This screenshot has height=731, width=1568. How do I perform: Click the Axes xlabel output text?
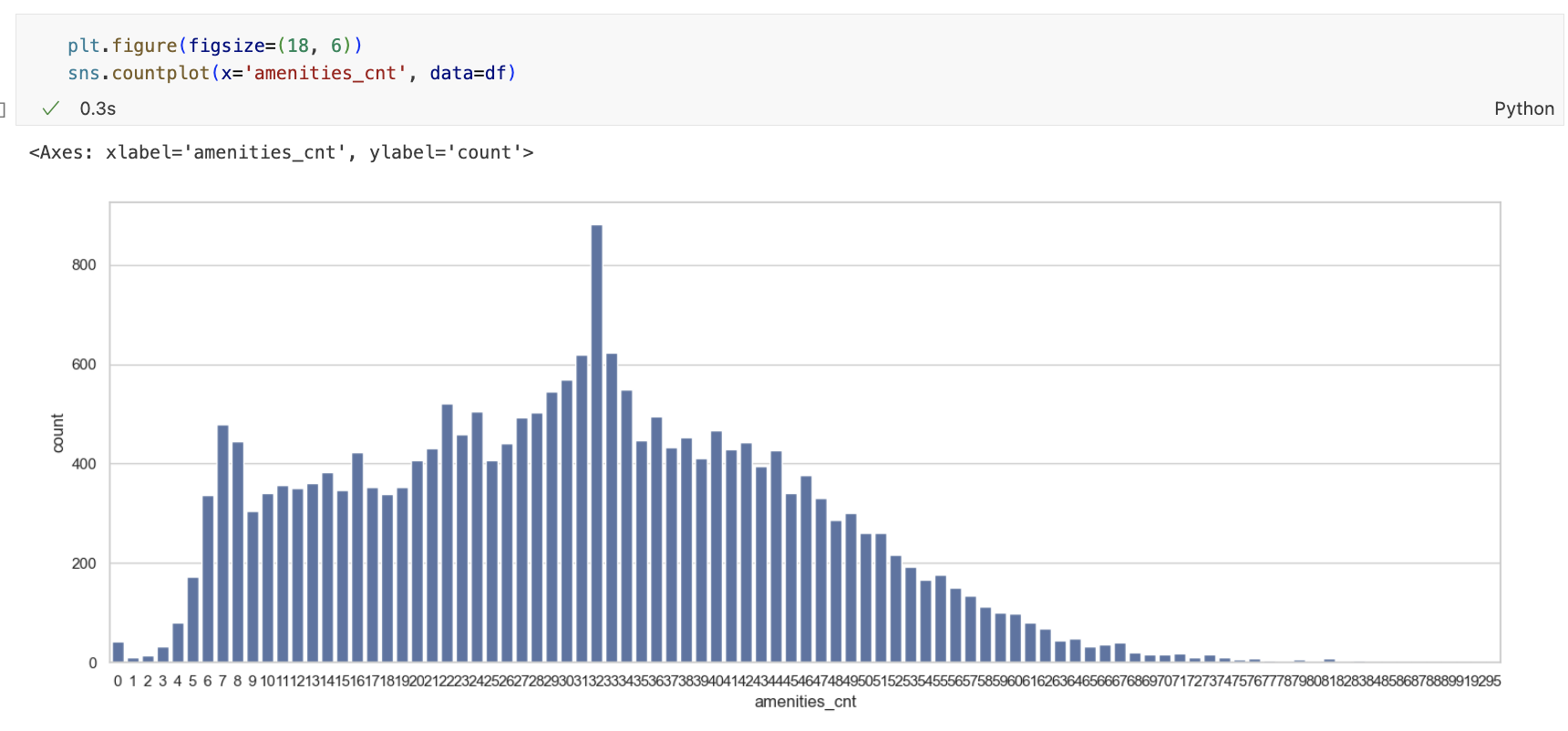tap(281, 152)
